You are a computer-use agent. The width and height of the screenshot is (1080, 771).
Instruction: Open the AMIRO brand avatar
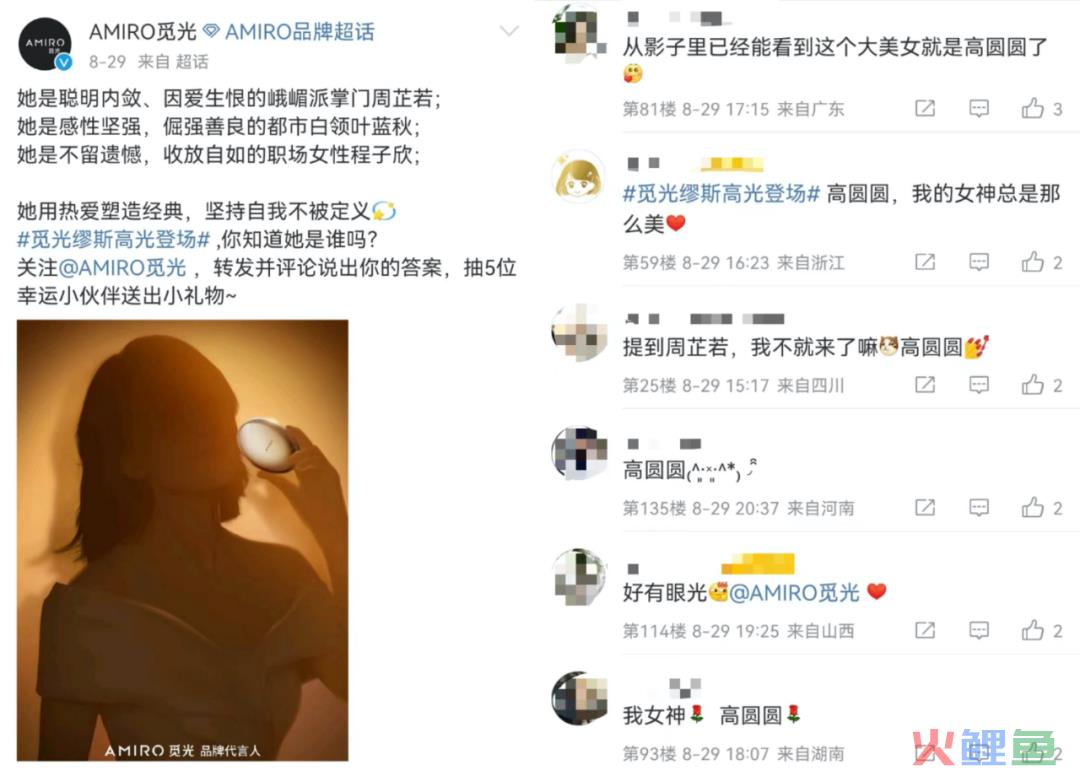45,44
